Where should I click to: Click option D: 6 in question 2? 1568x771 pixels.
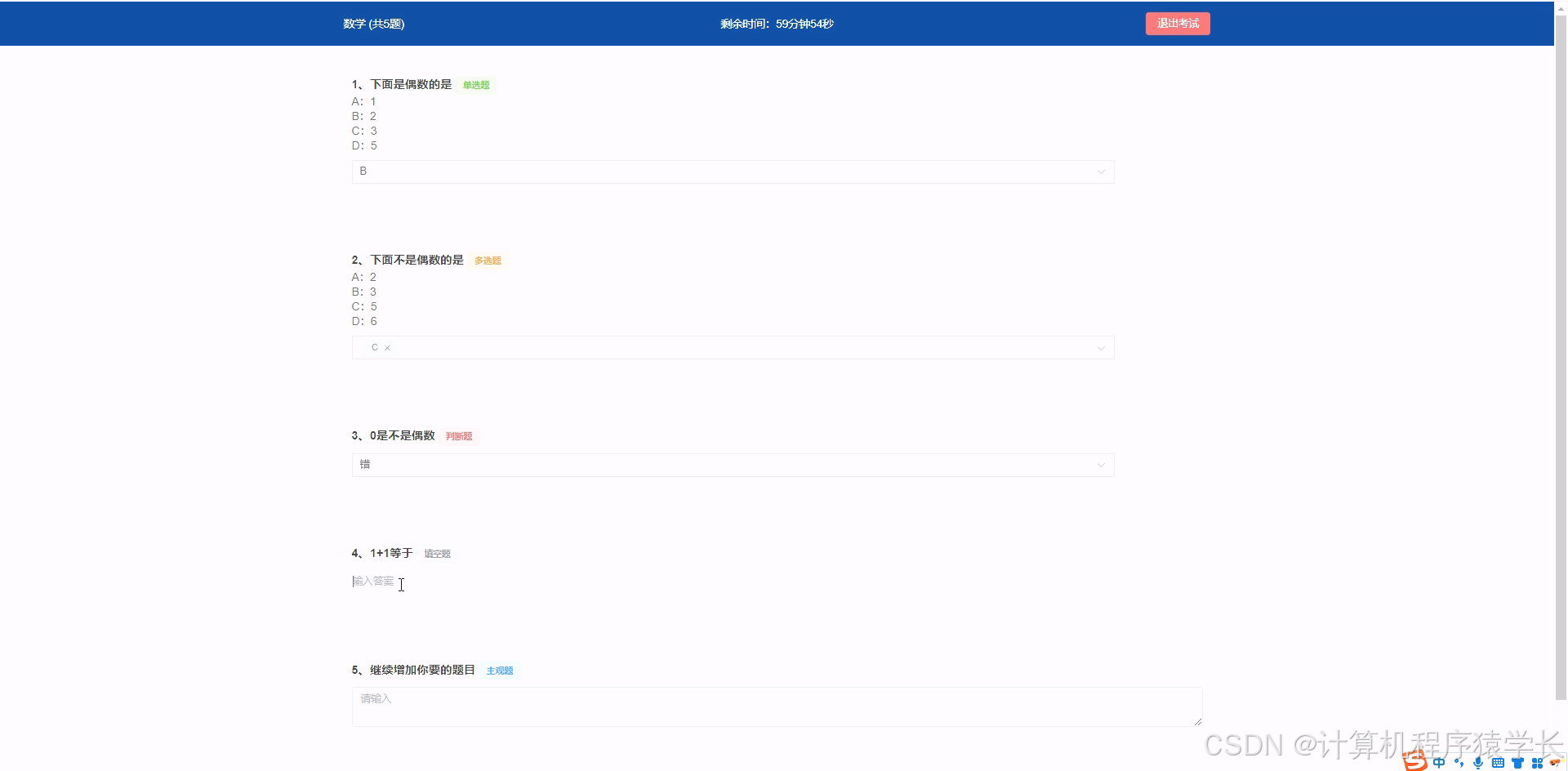click(x=364, y=321)
